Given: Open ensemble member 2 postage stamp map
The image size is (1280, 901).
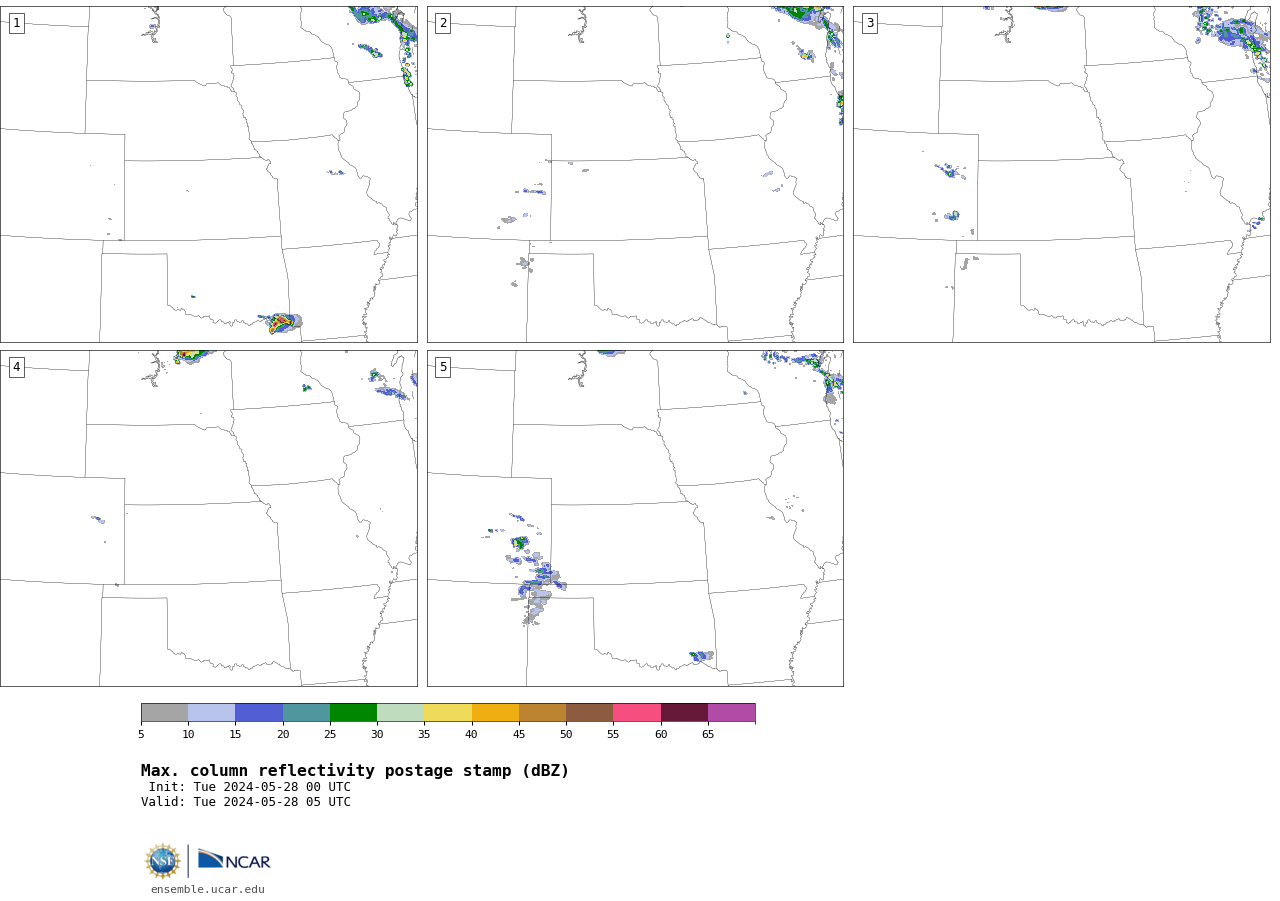Looking at the screenshot, I should point(635,174).
